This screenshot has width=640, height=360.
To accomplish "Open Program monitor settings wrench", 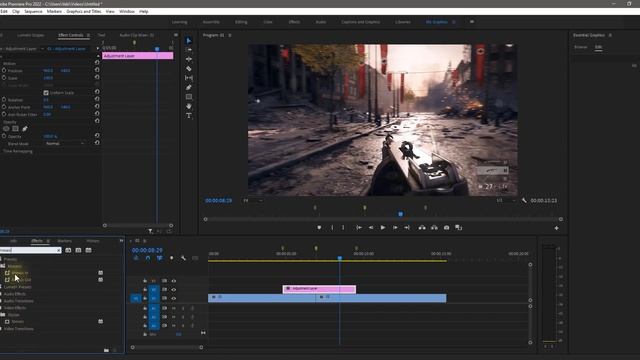I will (524, 200).
